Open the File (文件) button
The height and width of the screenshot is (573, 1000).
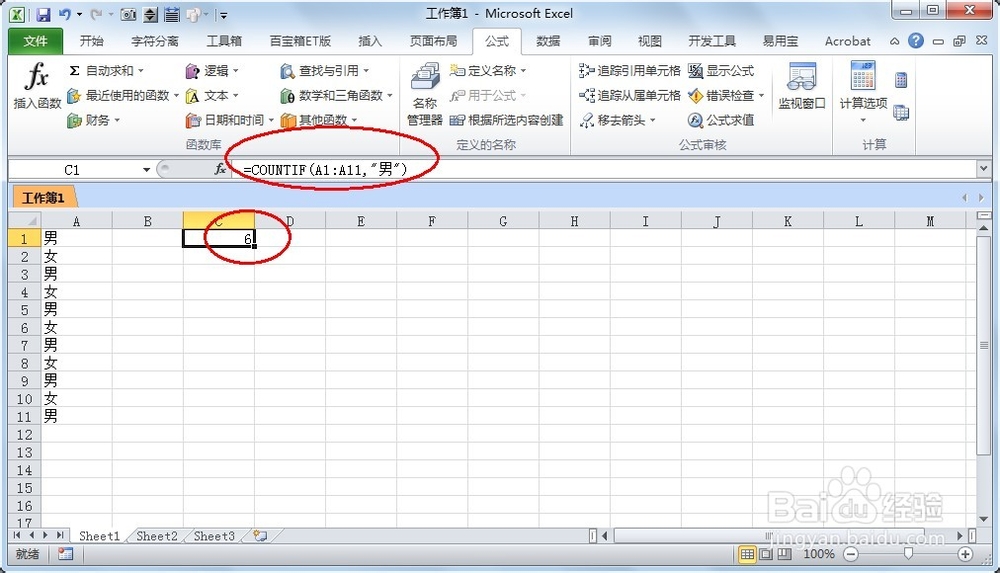(x=35, y=41)
